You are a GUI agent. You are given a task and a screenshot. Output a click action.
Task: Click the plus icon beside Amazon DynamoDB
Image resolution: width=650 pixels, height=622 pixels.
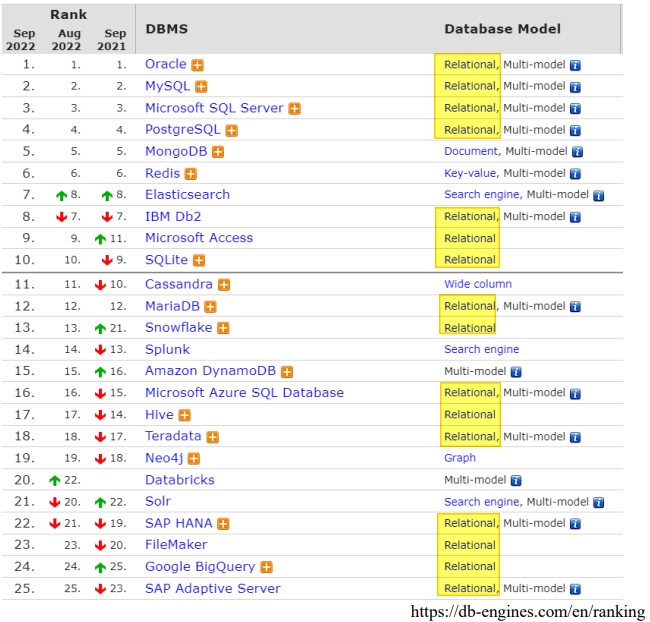pos(287,372)
